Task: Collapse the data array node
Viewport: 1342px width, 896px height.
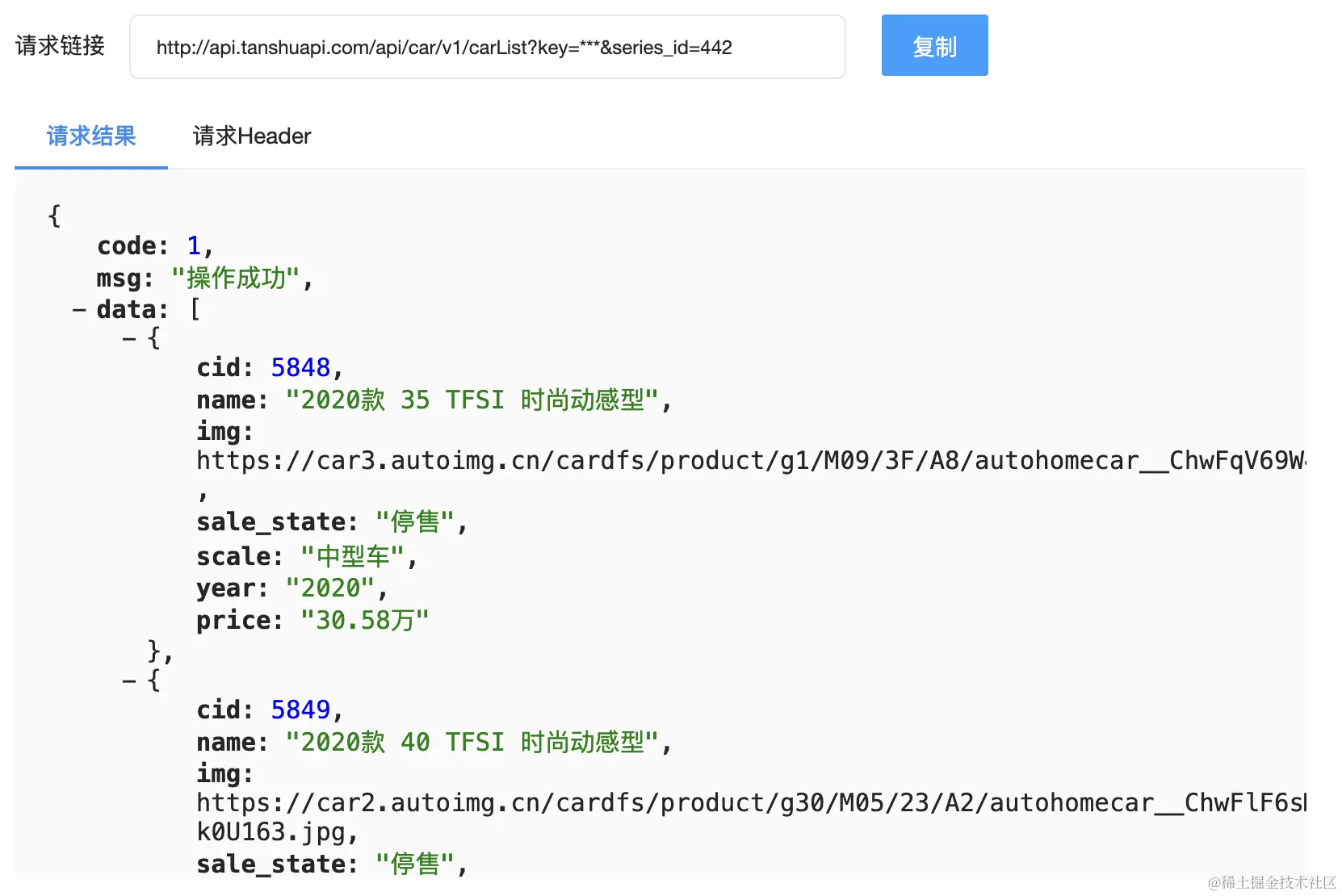Action: point(79,310)
